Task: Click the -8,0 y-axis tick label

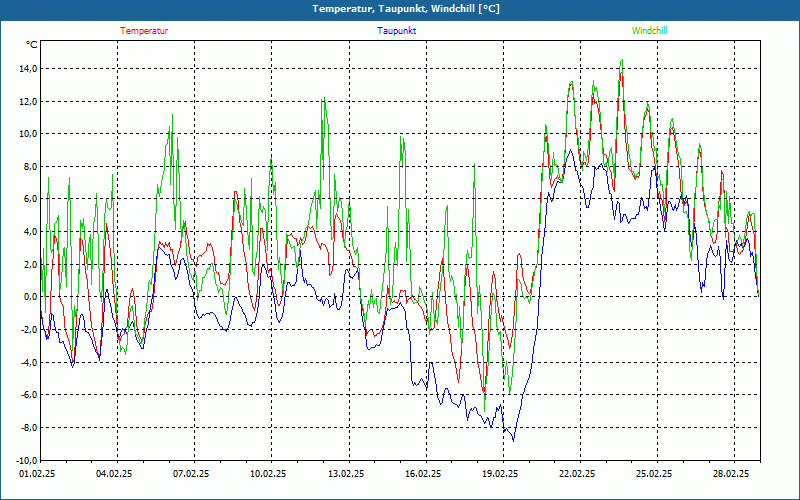Action: (27, 428)
